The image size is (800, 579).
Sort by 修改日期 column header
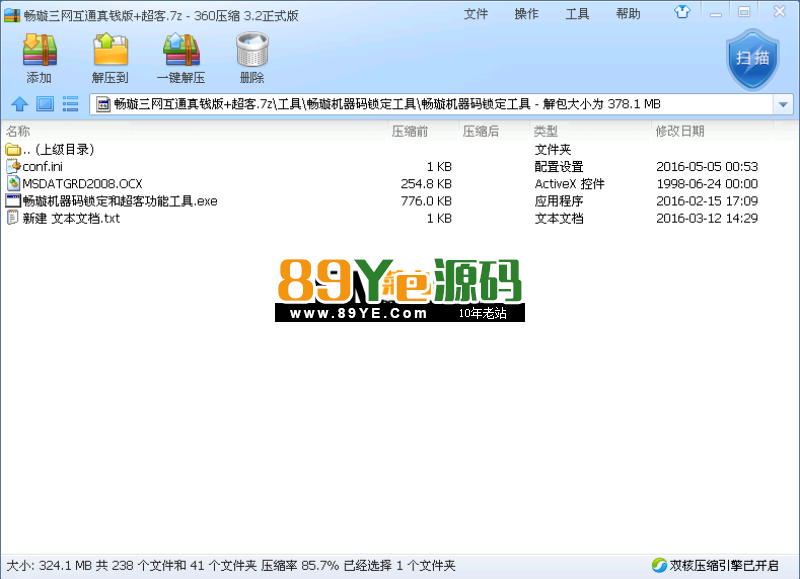coord(680,131)
